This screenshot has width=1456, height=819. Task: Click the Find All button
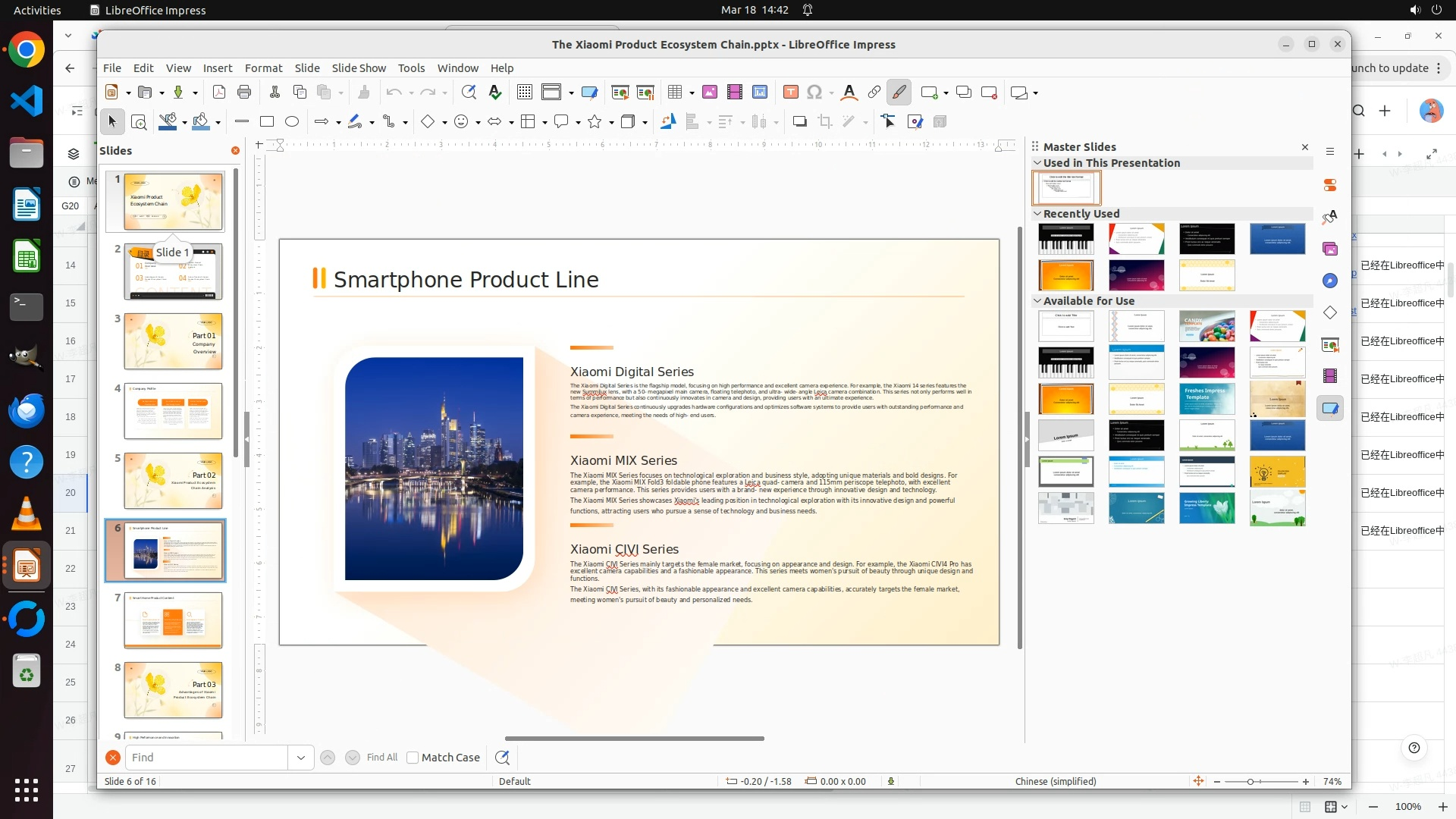point(381,758)
